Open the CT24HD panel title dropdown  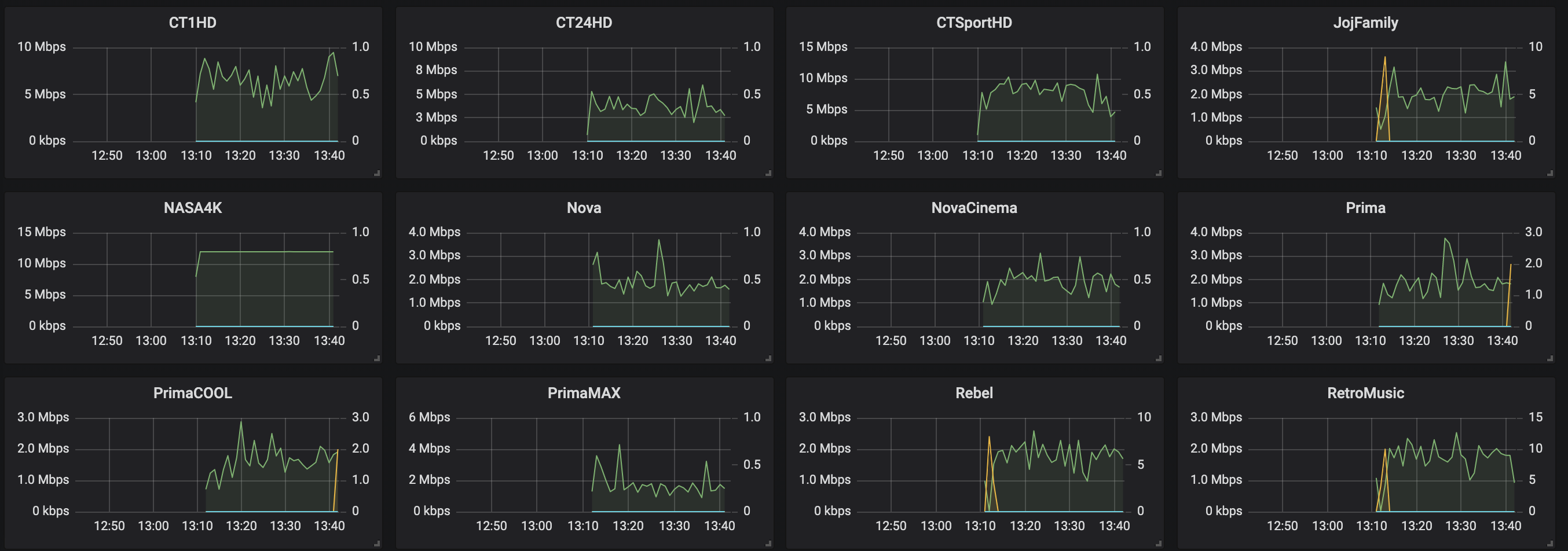[584, 23]
